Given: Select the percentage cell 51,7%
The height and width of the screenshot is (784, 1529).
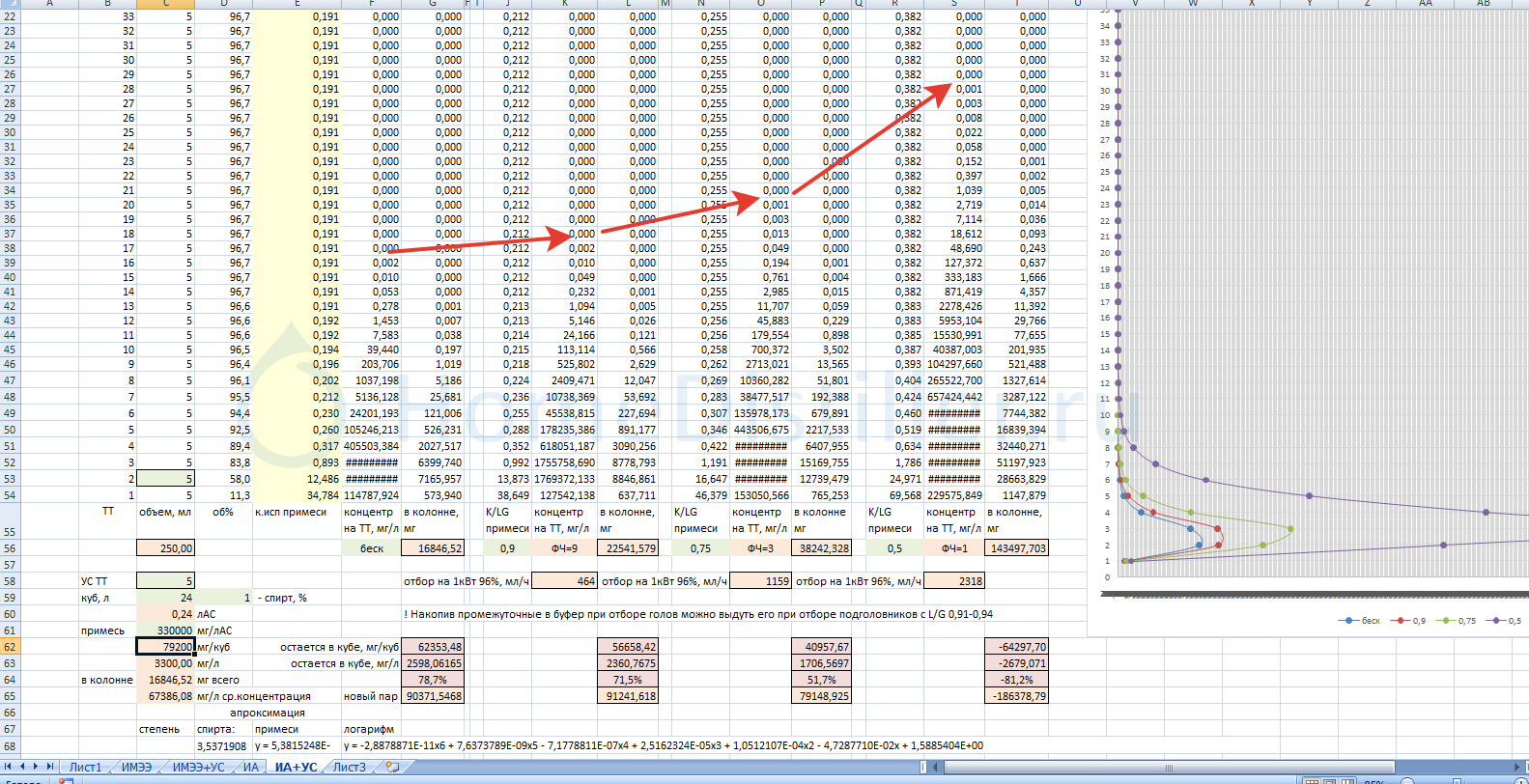Looking at the screenshot, I should pos(822,680).
